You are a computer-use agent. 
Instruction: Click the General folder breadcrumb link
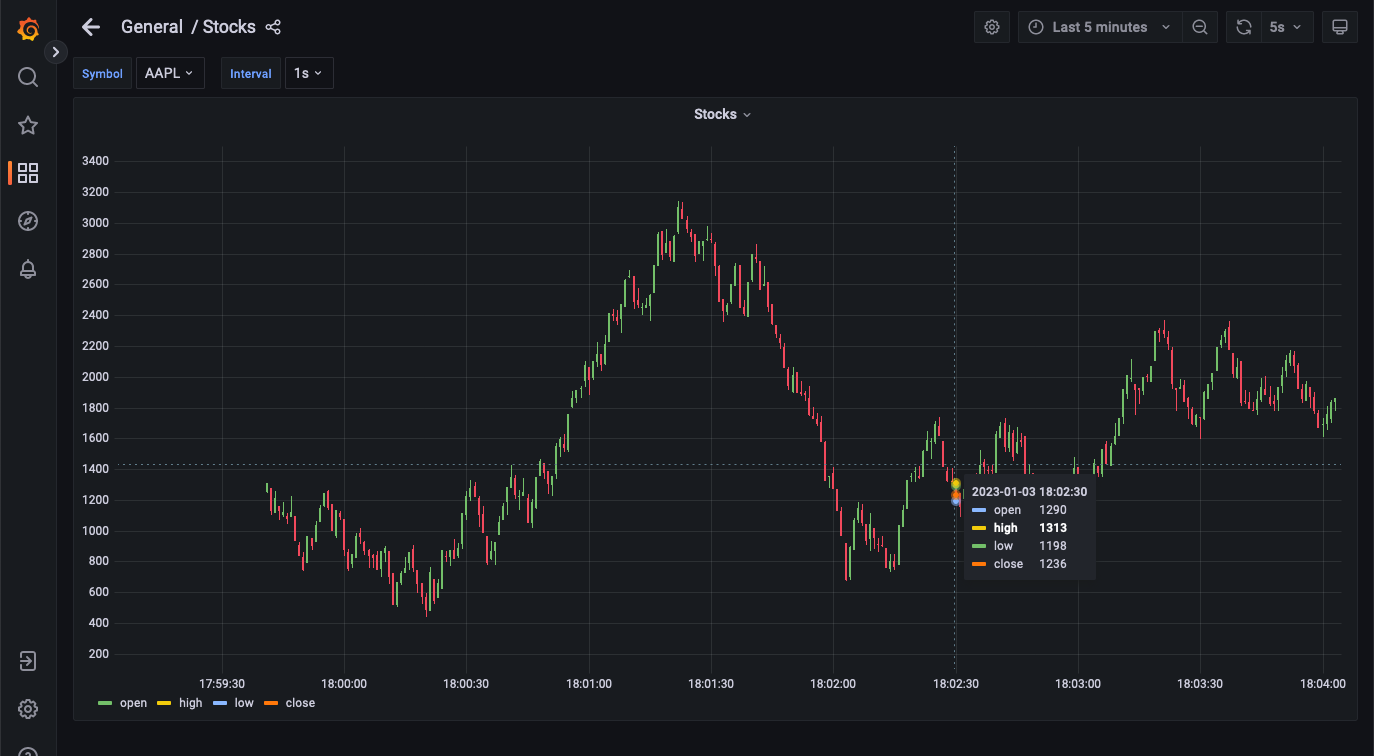click(x=151, y=27)
